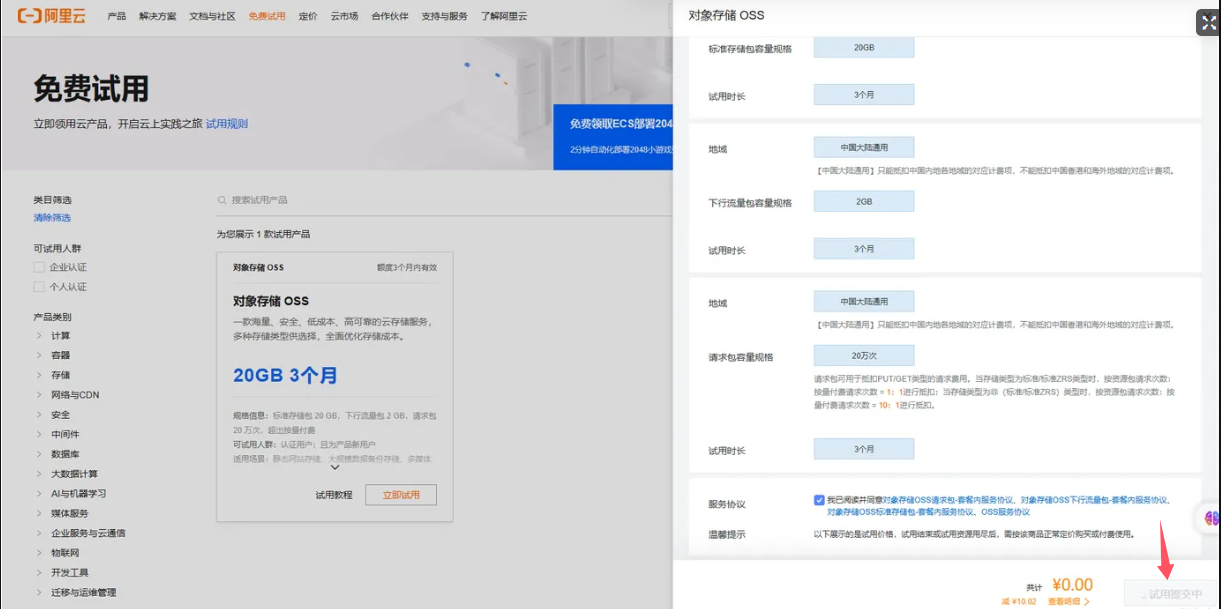Open the 文档与社区 top menu
Image resolution: width=1221 pixels, height=609 pixels.
tap(212, 17)
